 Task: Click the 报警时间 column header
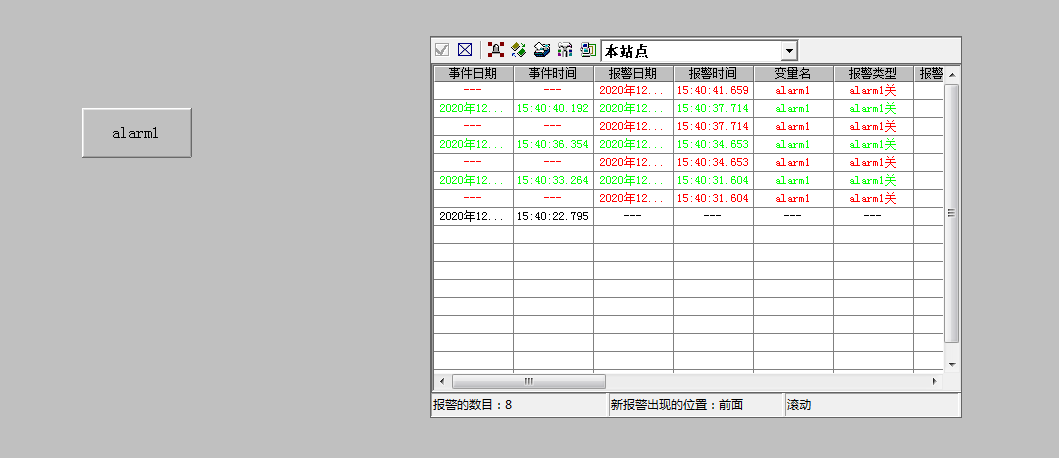(713, 74)
